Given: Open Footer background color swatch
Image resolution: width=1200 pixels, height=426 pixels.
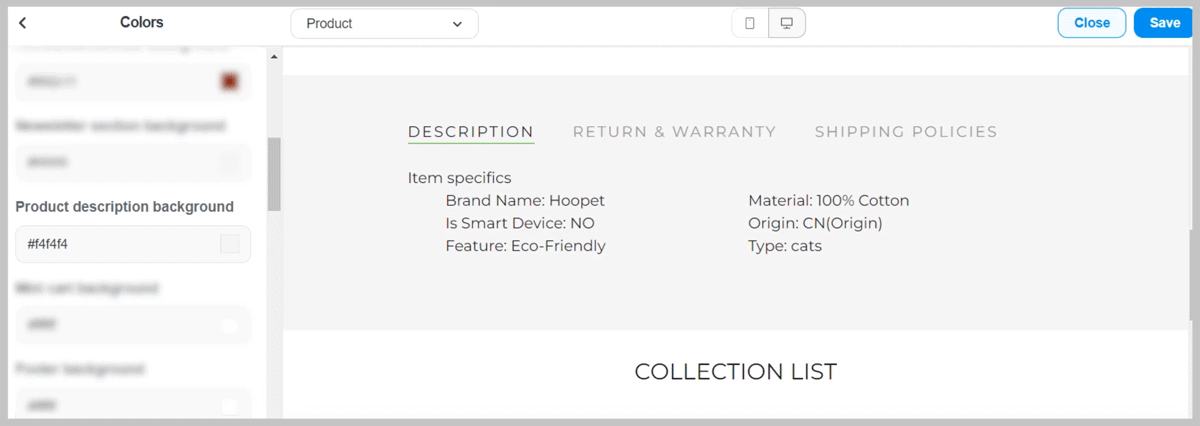Looking at the screenshot, I should point(230,406).
